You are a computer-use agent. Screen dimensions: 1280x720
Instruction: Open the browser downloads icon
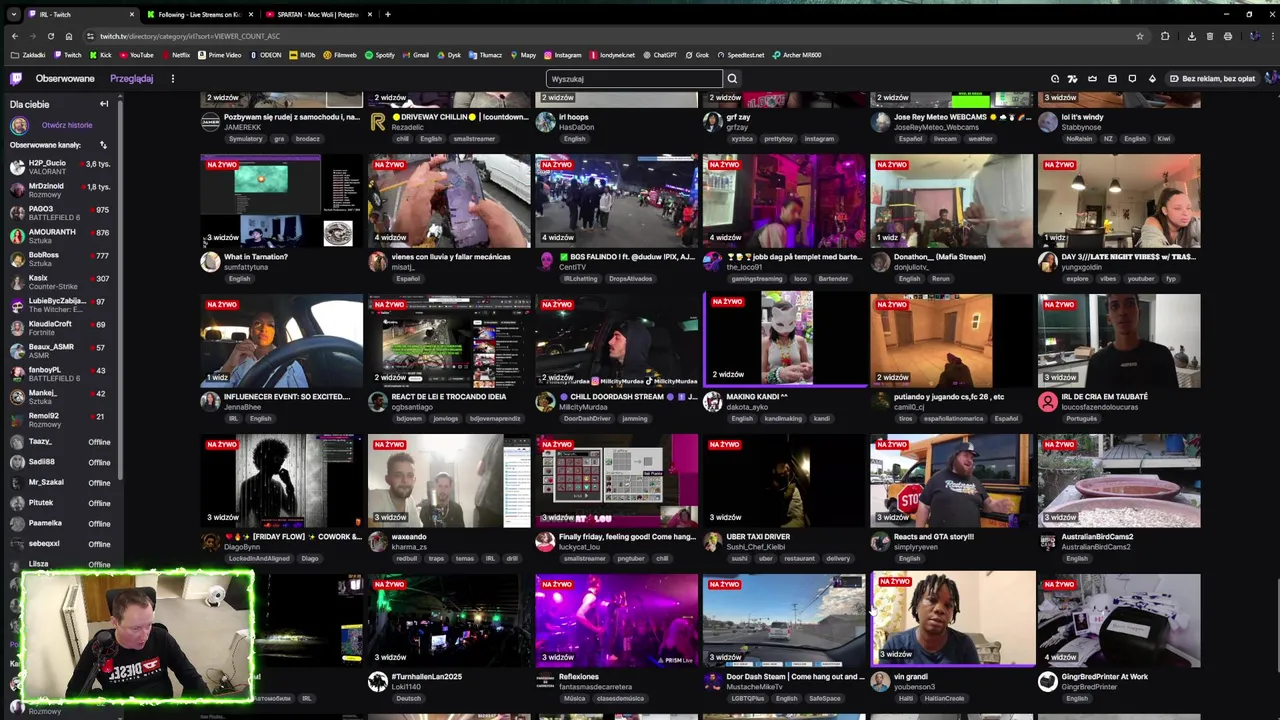(x=1191, y=36)
